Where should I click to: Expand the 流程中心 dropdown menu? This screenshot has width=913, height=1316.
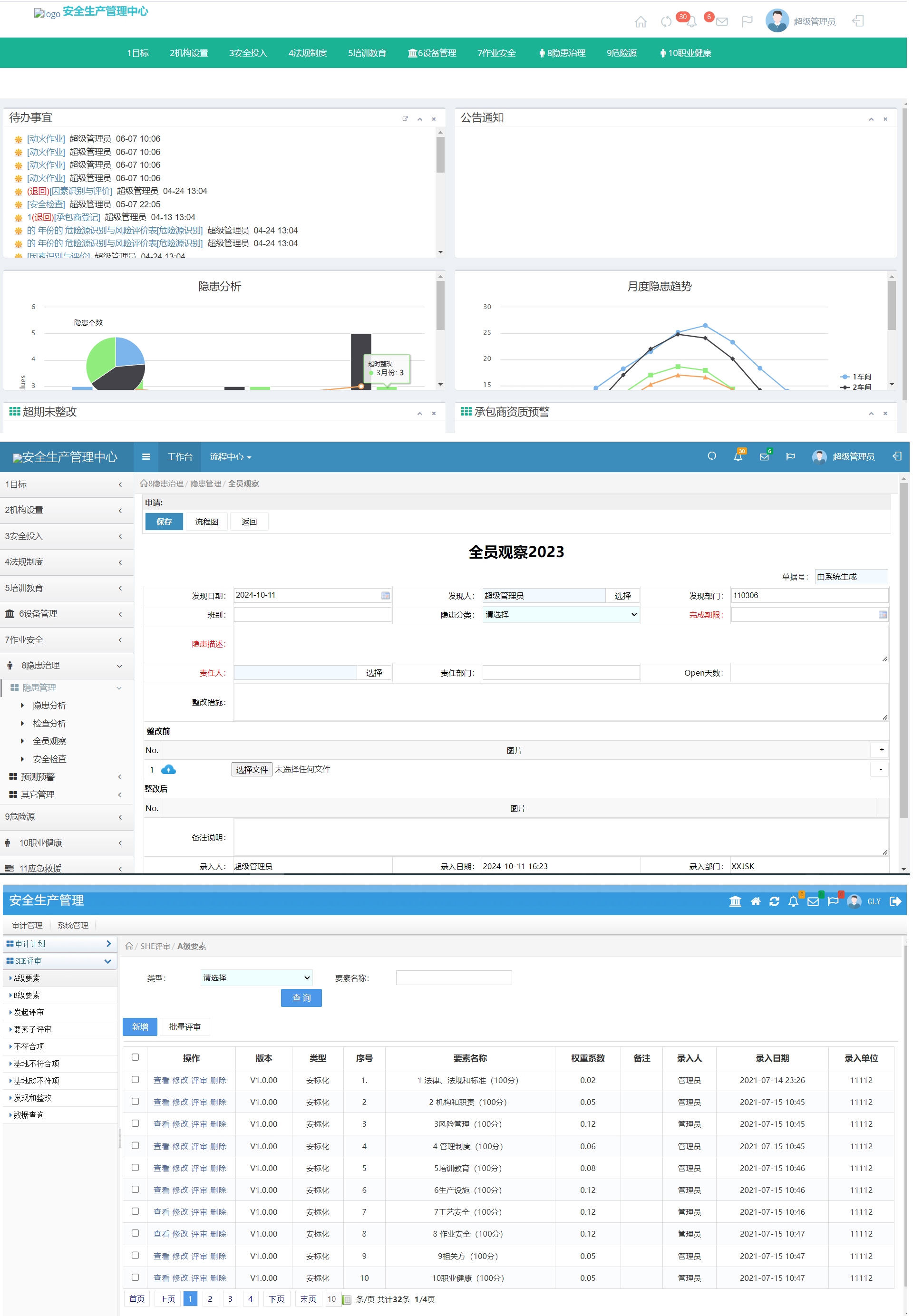[x=230, y=456]
